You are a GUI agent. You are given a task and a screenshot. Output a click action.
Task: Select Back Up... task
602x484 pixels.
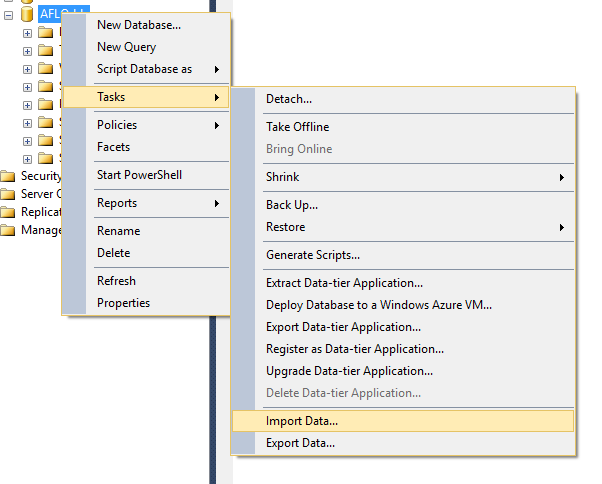click(x=292, y=205)
